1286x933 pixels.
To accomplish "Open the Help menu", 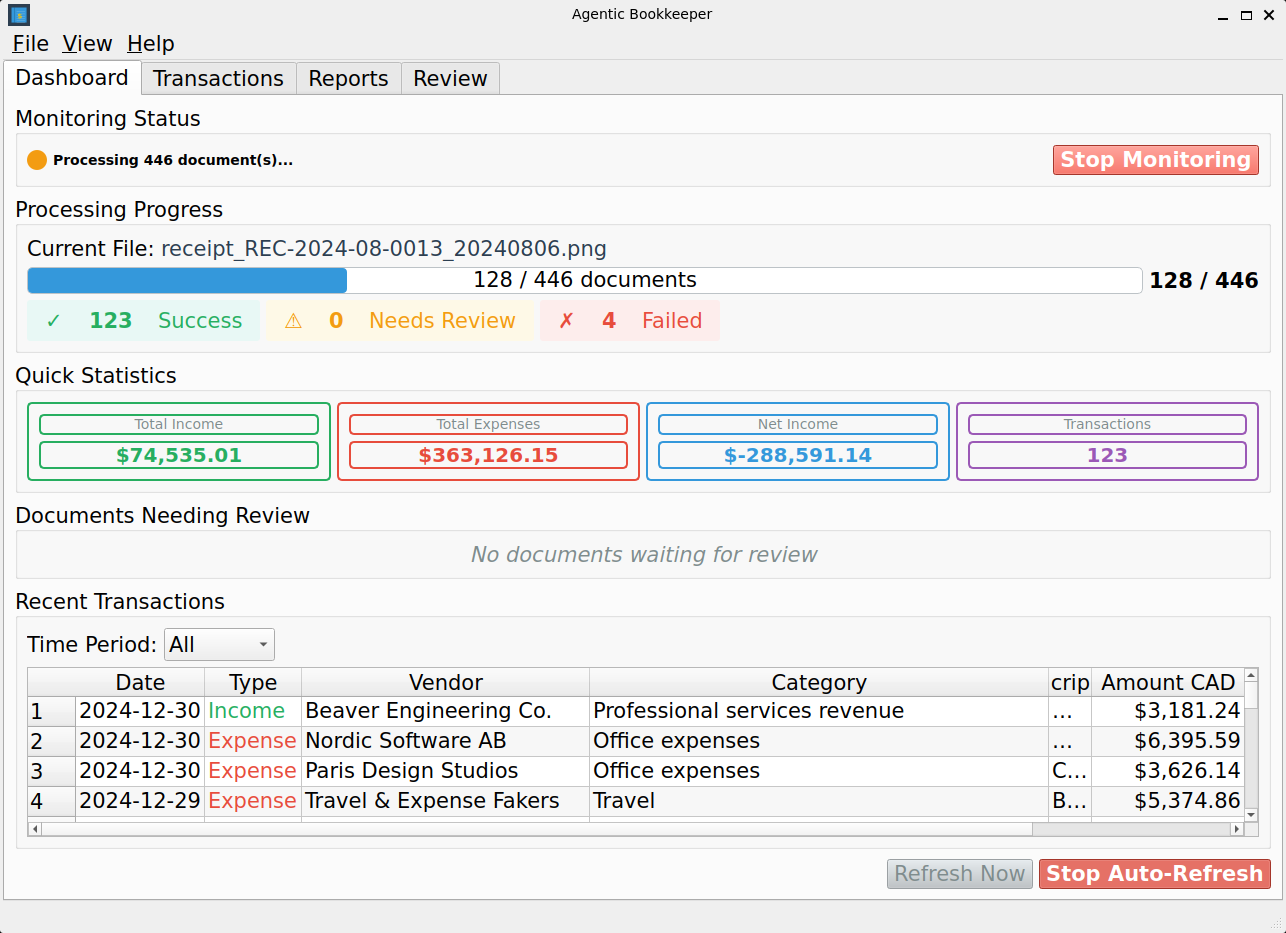I will 151,43.
